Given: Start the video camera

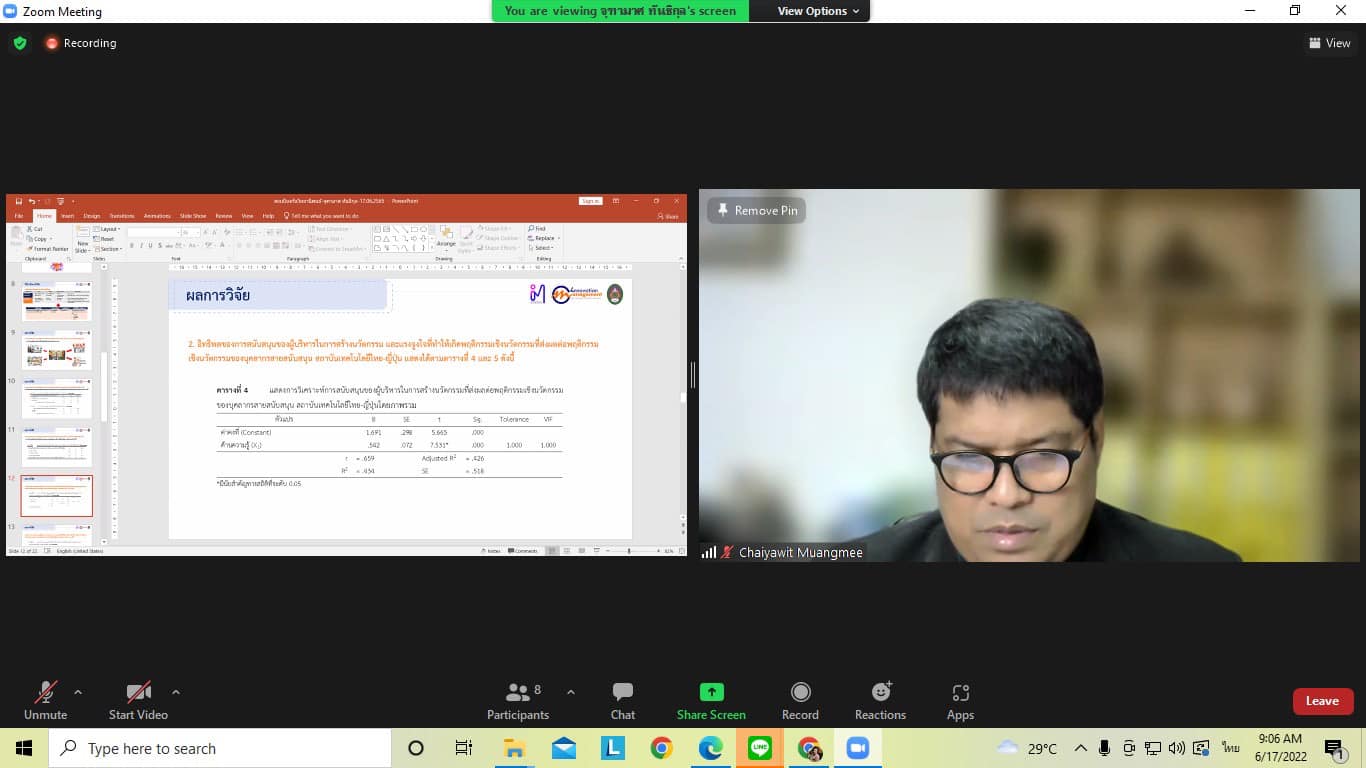Looking at the screenshot, I should coord(138,700).
